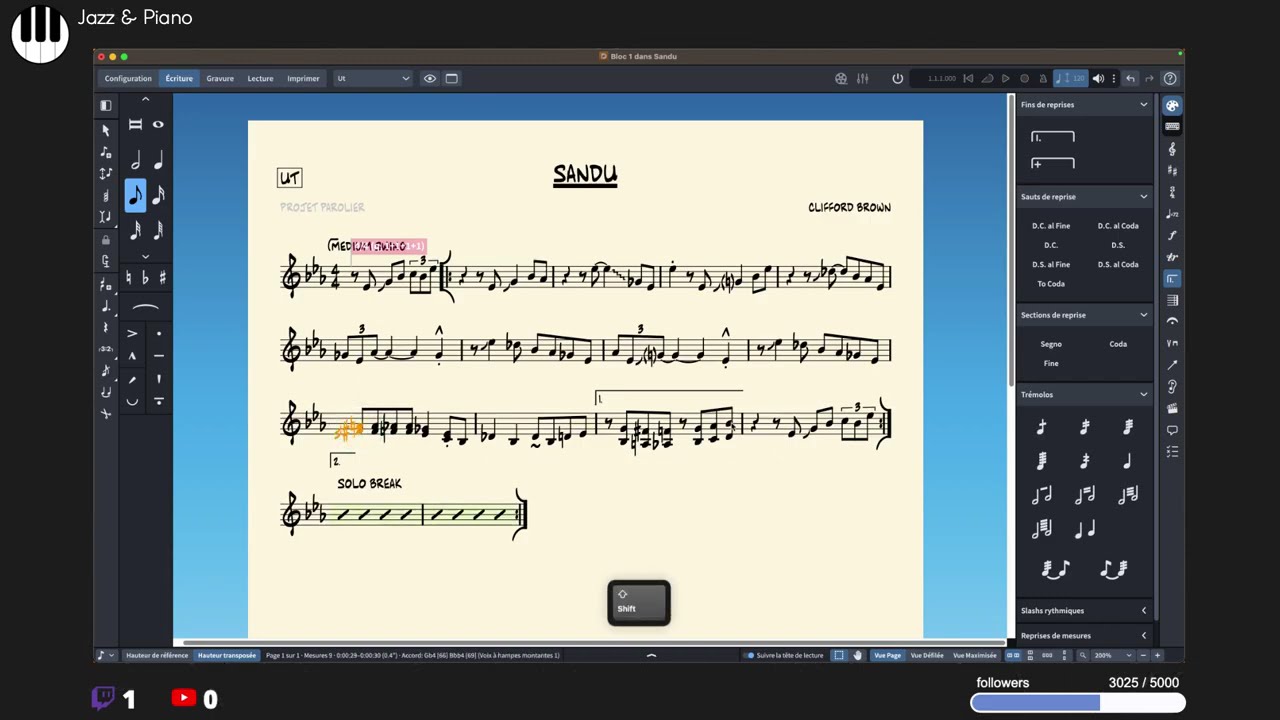
Task: Open the video window film reel icon
Action: point(841,78)
